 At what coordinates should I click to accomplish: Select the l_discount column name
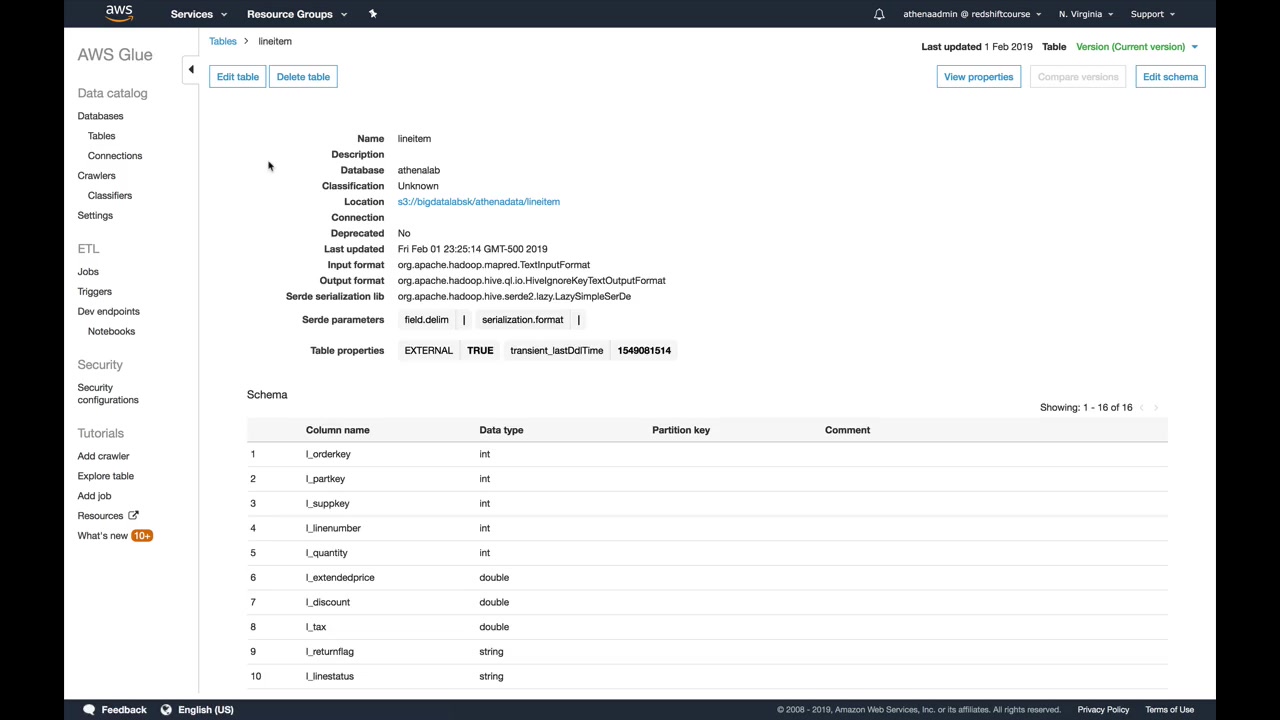[x=327, y=602]
